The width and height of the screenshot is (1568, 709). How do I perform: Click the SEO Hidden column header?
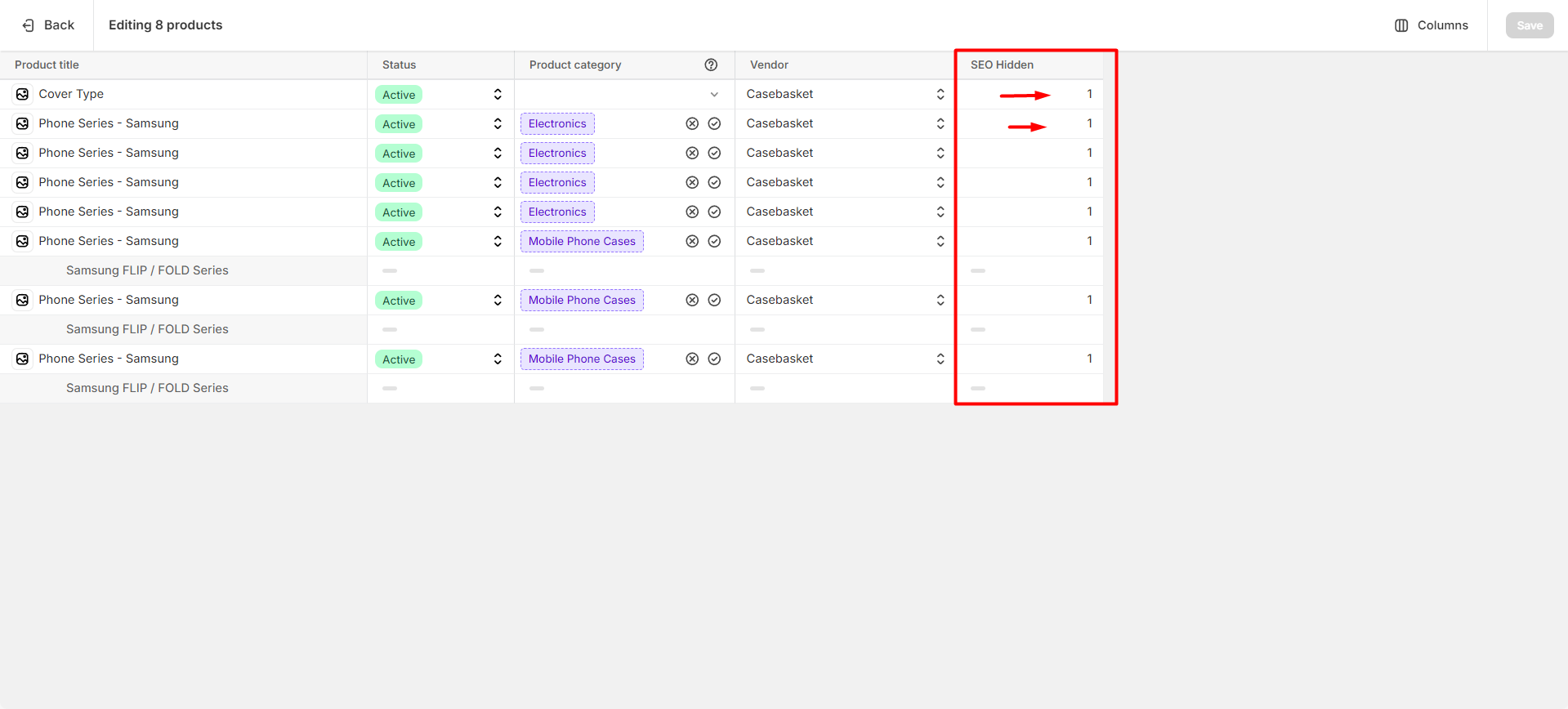point(1002,65)
